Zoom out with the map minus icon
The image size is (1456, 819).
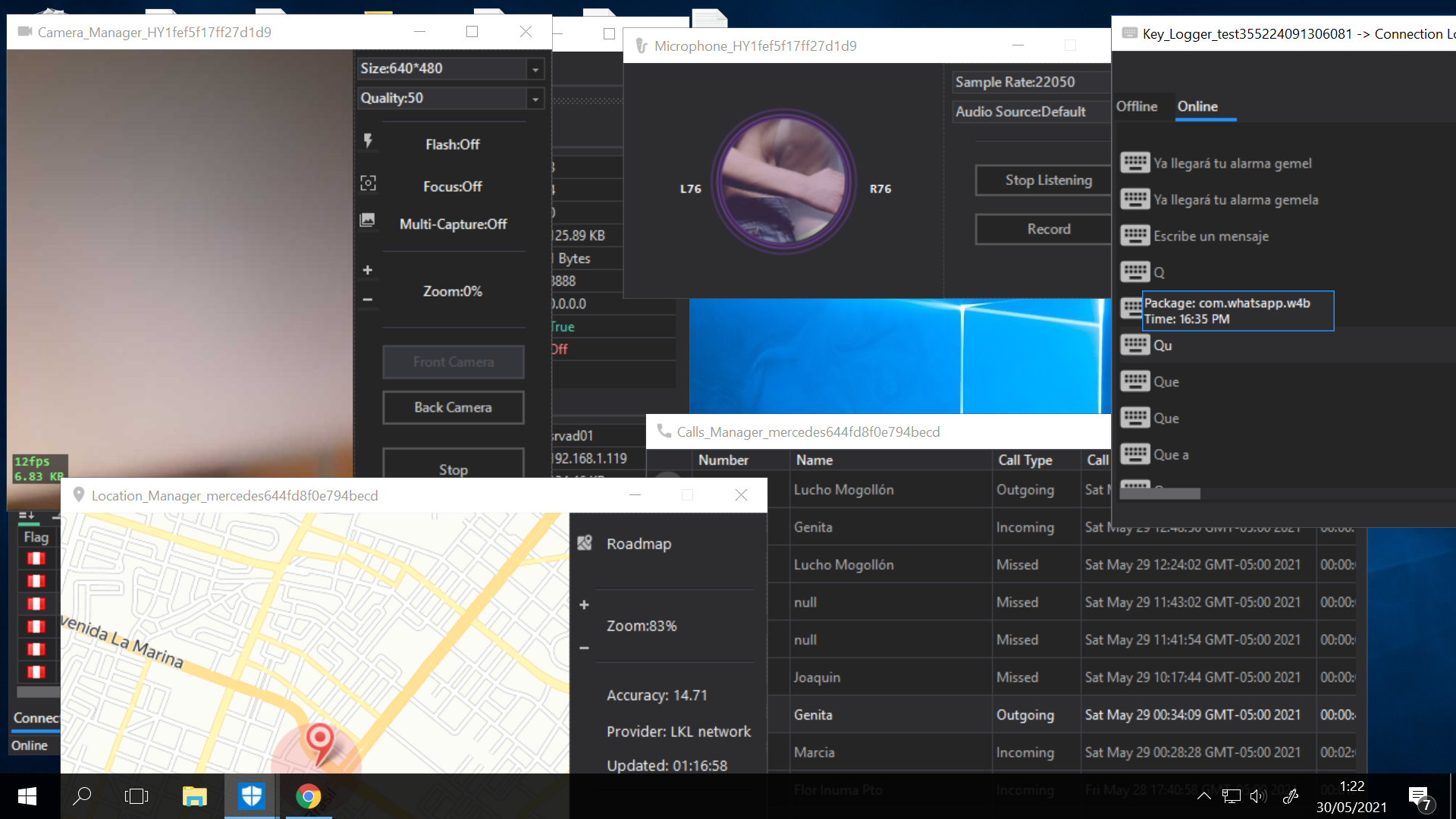pyautogui.click(x=584, y=648)
